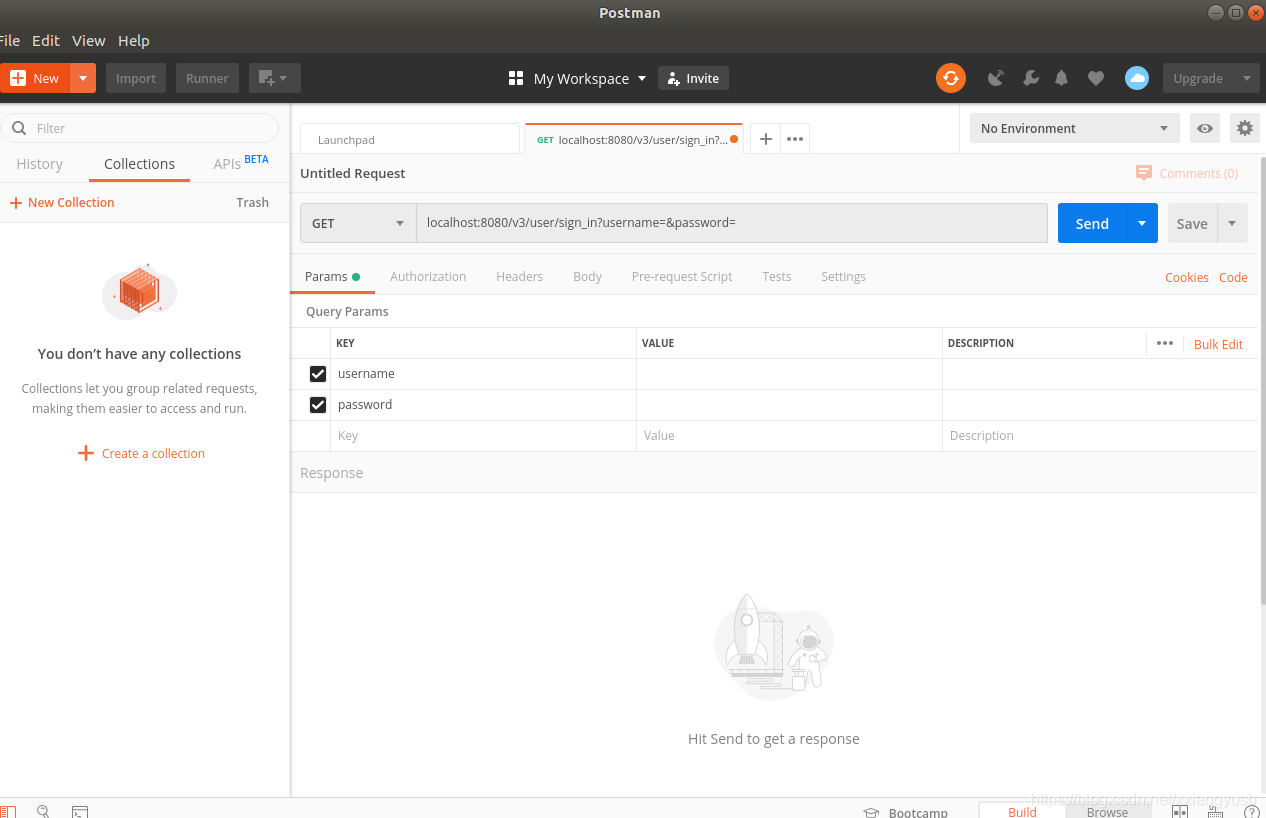Click the request URL input field
This screenshot has width=1266, height=818.
coord(732,223)
